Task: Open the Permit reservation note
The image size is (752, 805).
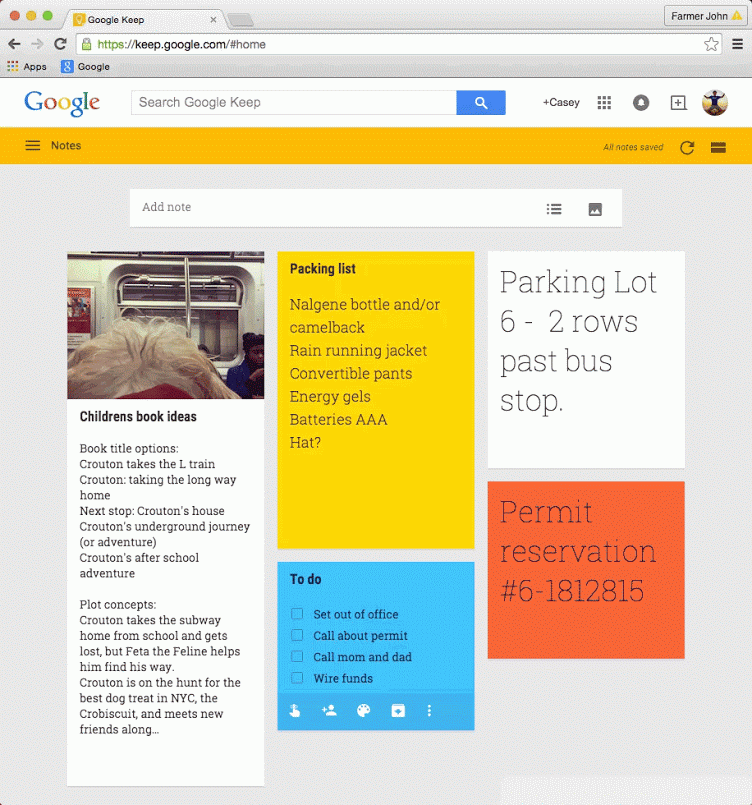Action: coord(586,570)
